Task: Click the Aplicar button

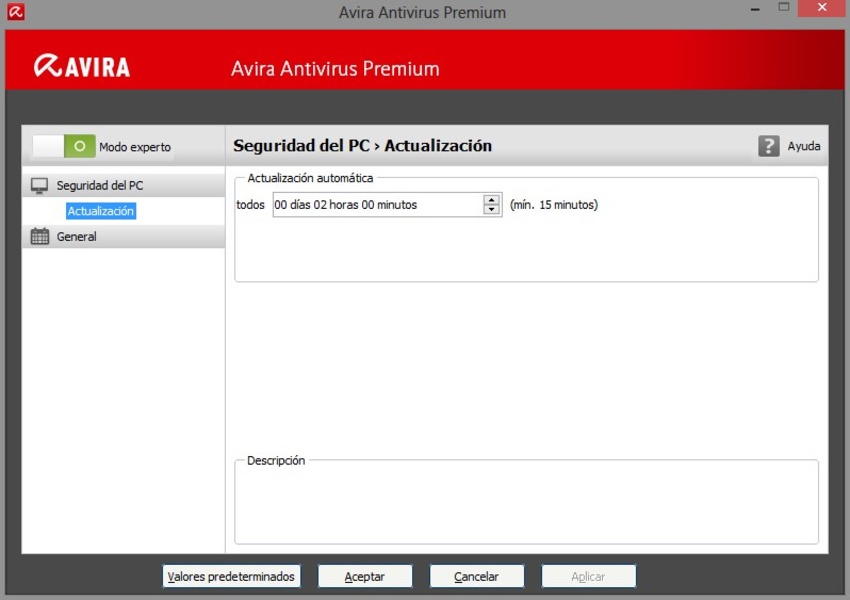Action: point(588,577)
